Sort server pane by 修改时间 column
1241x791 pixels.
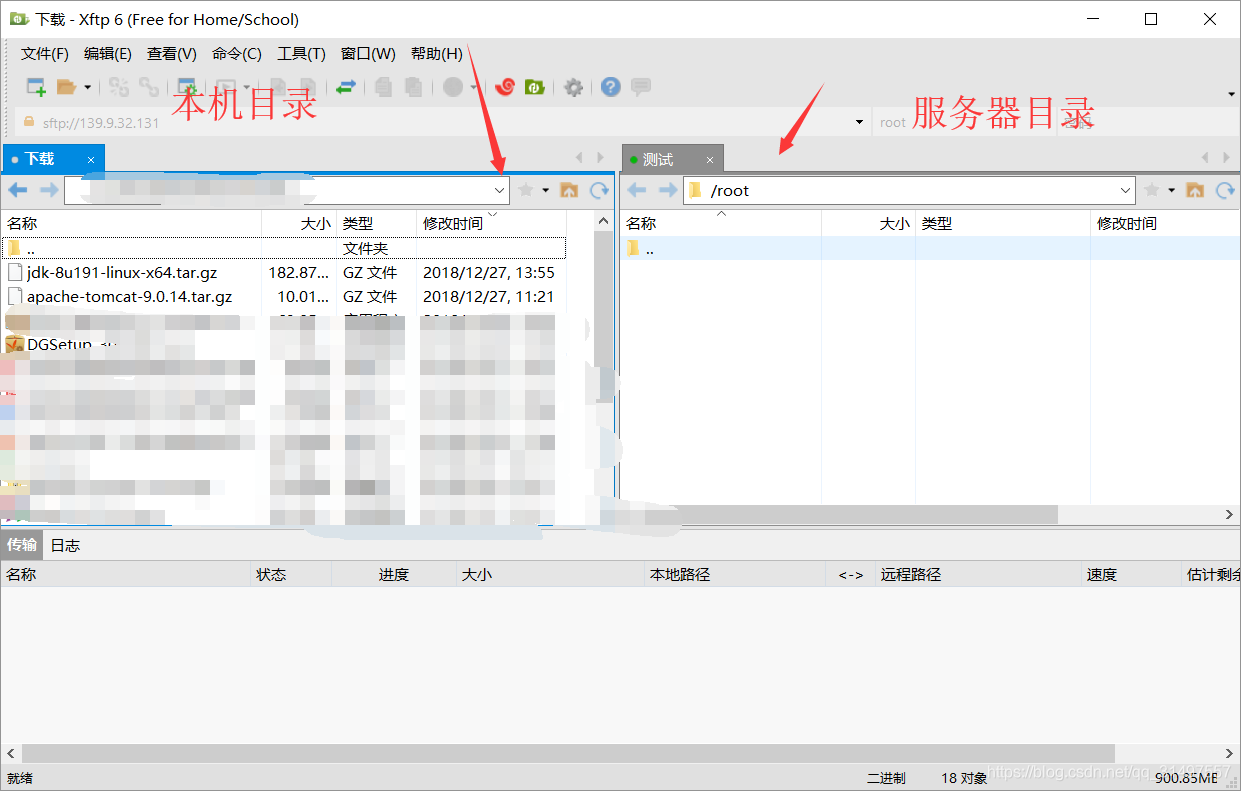[x=1163, y=223]
